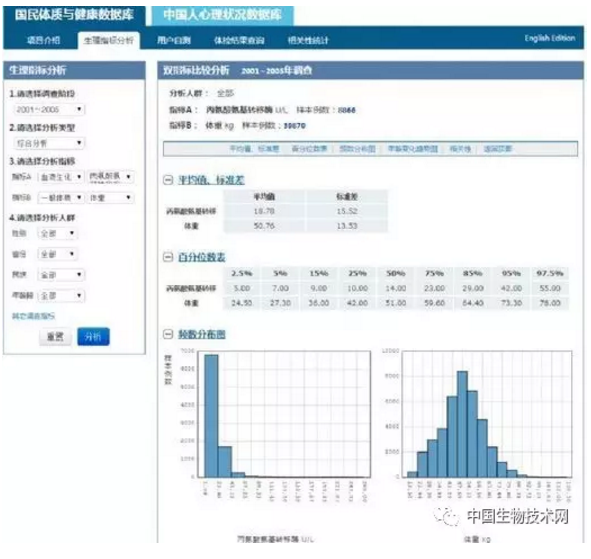Click the 双指标比较分析 results panel title
This screenshot has height=559, width=591.
click(x=196, y=70)
